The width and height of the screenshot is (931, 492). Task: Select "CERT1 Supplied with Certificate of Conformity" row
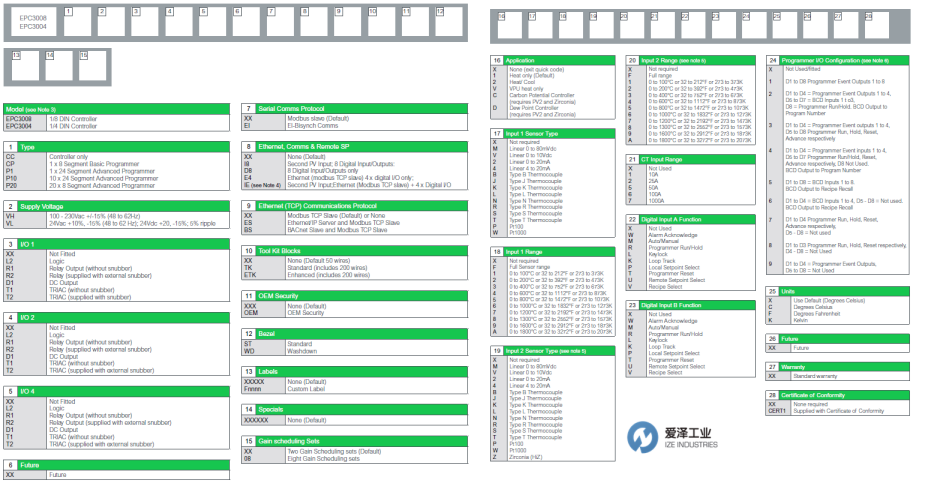[x=838, y=411]
